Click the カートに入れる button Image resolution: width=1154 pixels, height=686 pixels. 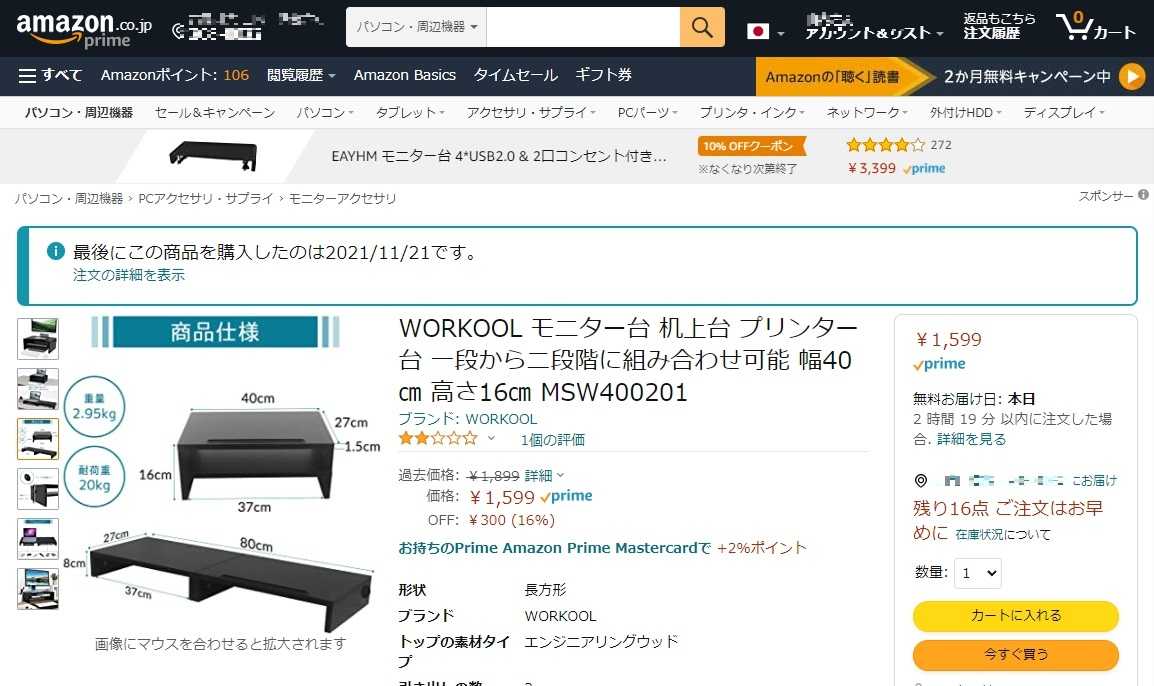[x=1016, y=616]
